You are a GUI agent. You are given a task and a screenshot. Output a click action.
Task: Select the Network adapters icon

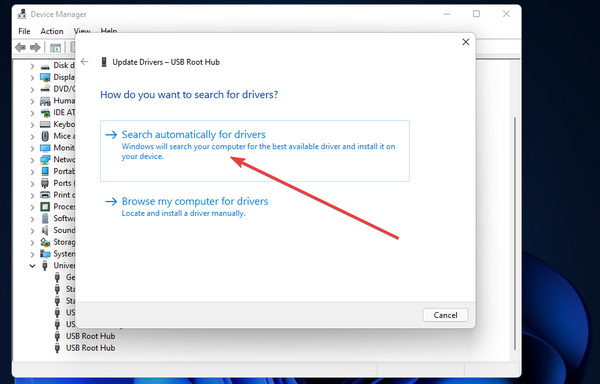pyautogui.click(x=45, y=159)
